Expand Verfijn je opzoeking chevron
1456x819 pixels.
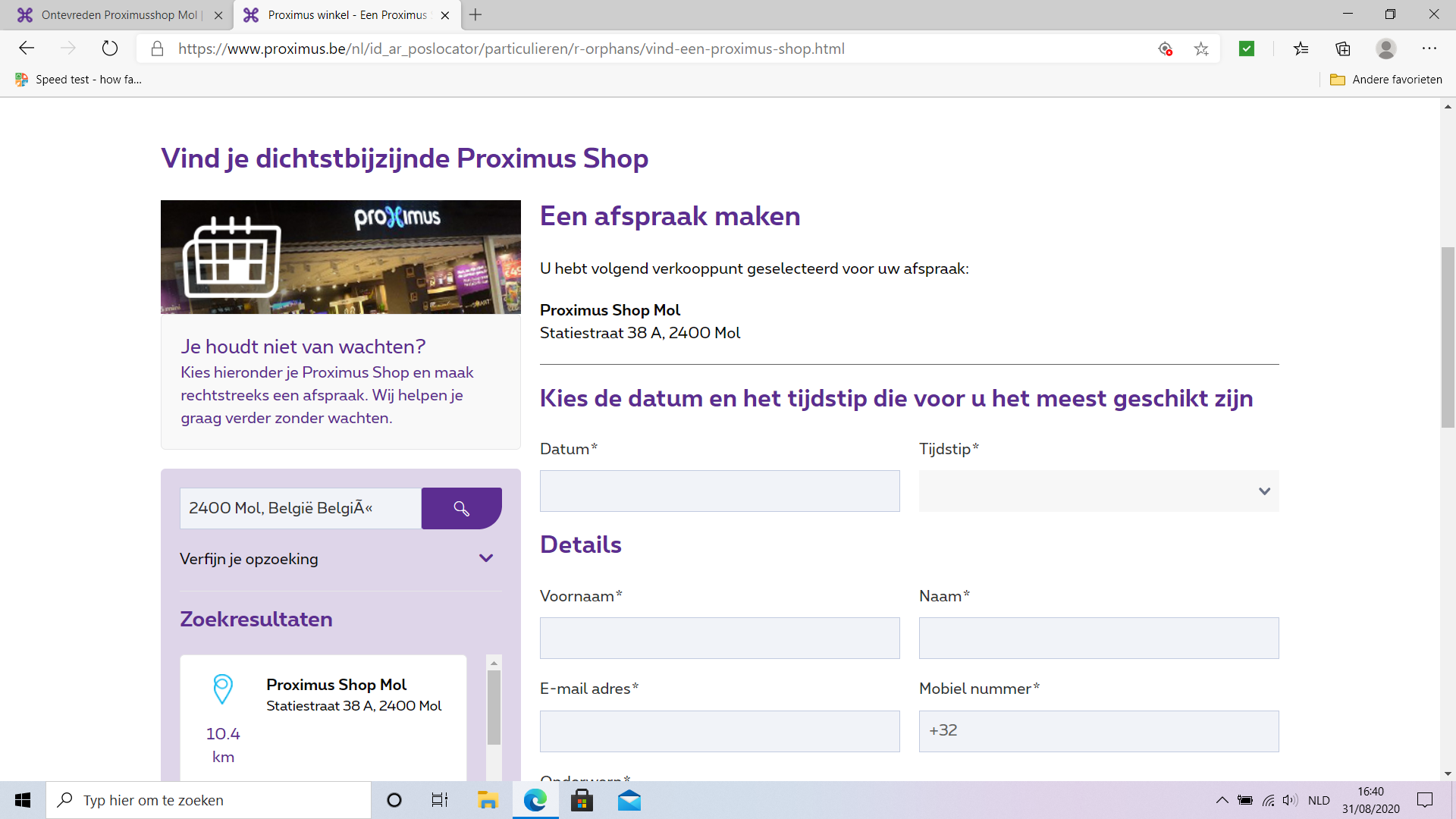coord(486,559)
